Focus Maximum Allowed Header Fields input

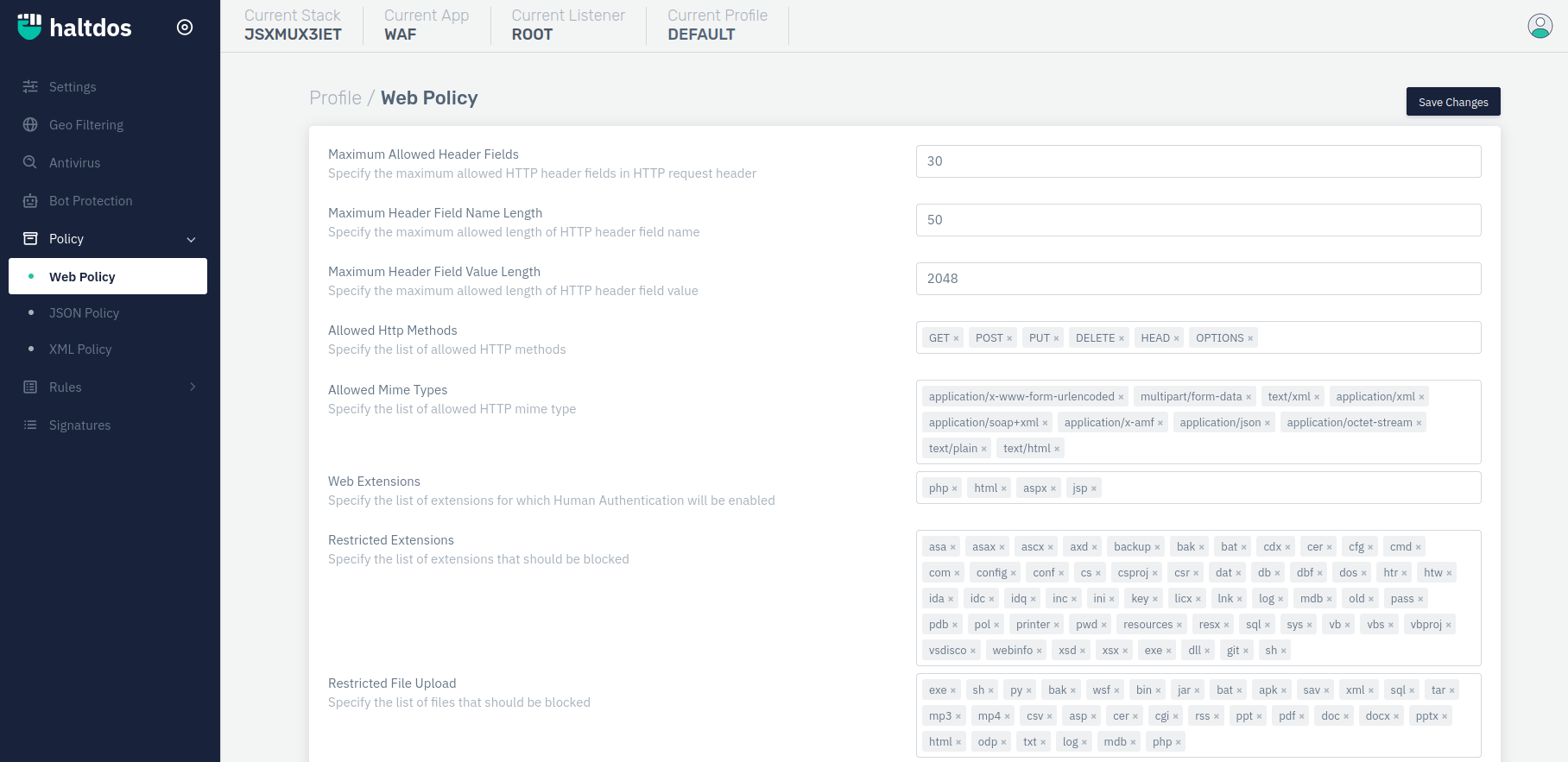coord(1198,161)
